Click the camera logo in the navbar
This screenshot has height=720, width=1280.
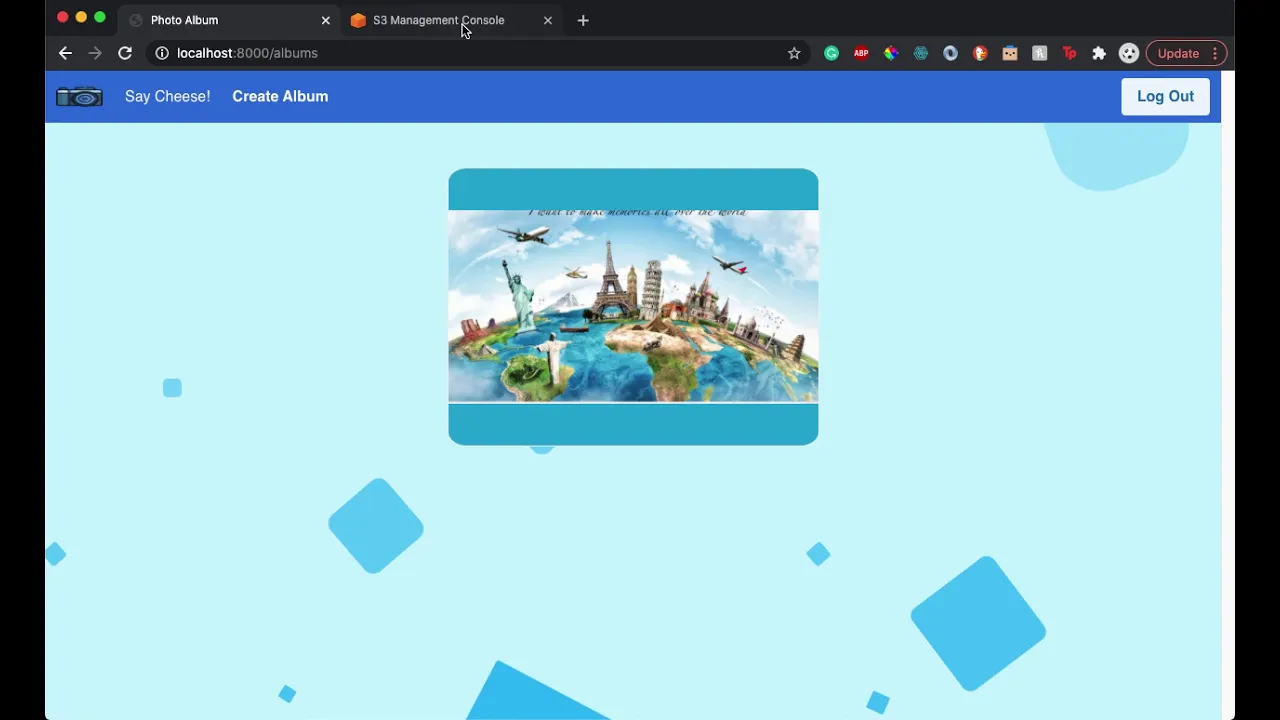[x=79, y=97]
